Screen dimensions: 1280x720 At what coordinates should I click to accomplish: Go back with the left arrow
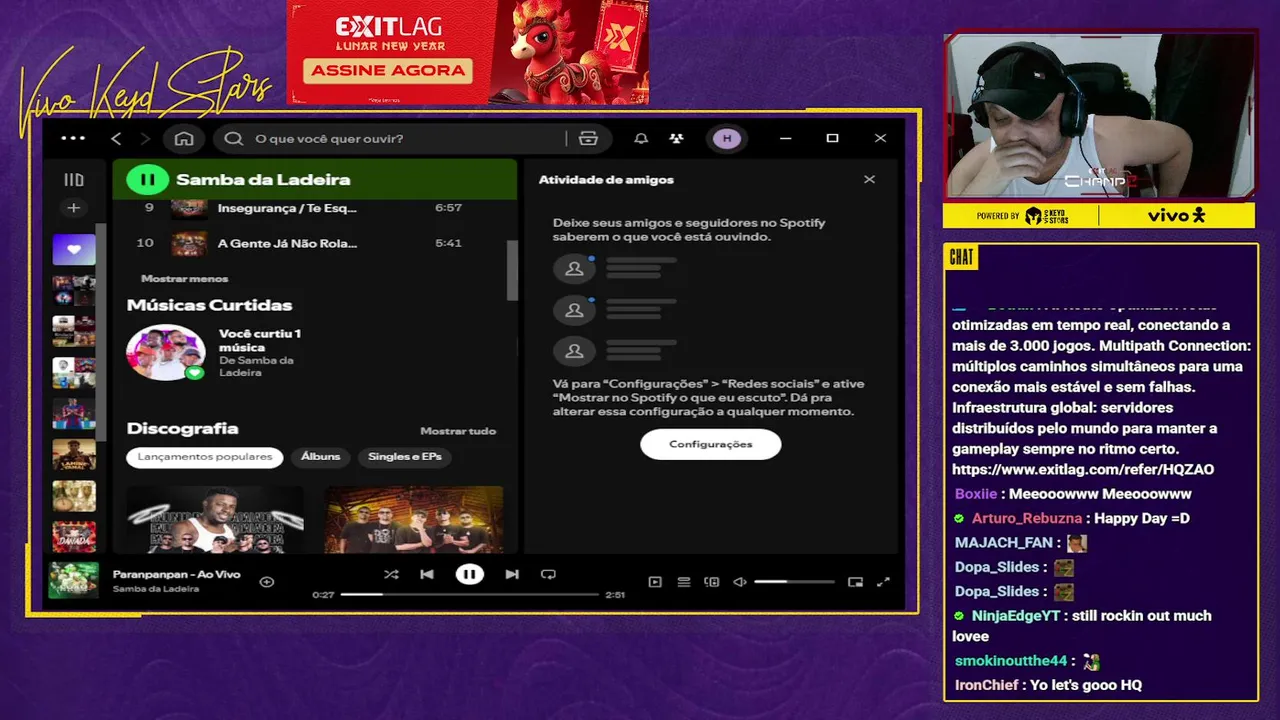pos(116,138)
